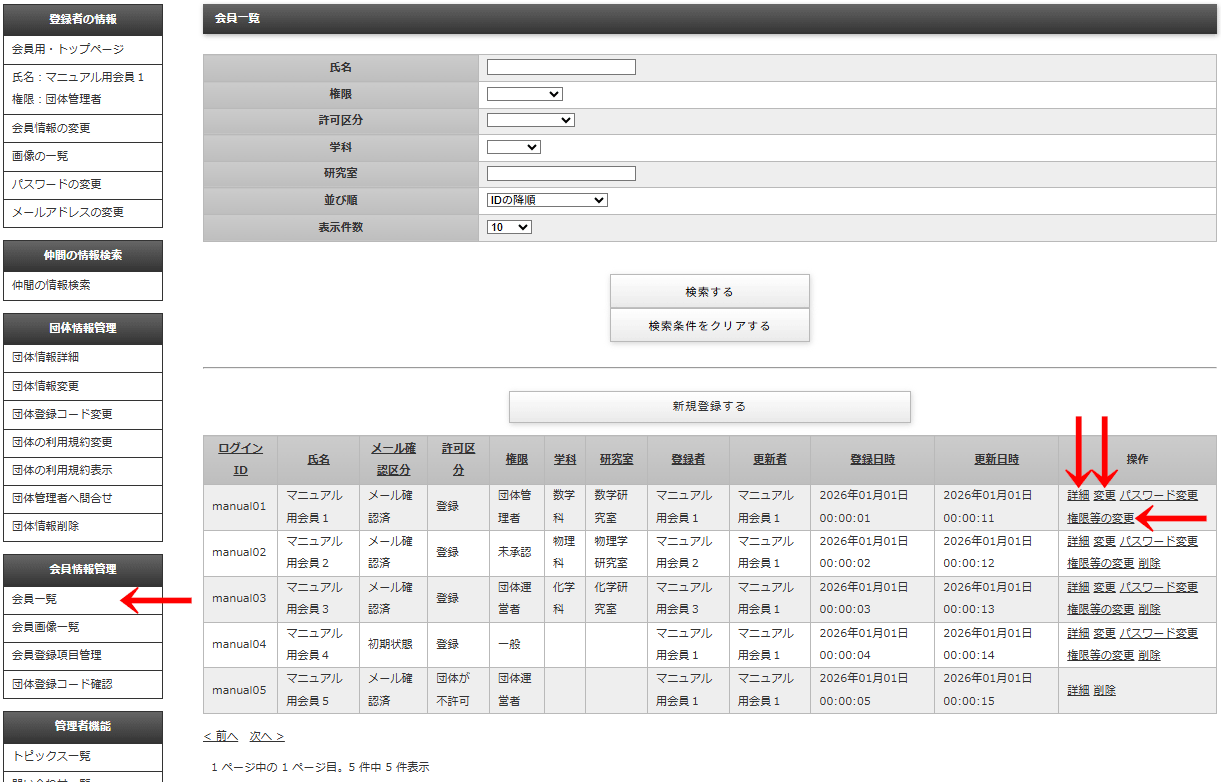Viewport: 1221px width, 782px height.
Task: Focus the 研究室 input field
Action: [x=561, y=173]
